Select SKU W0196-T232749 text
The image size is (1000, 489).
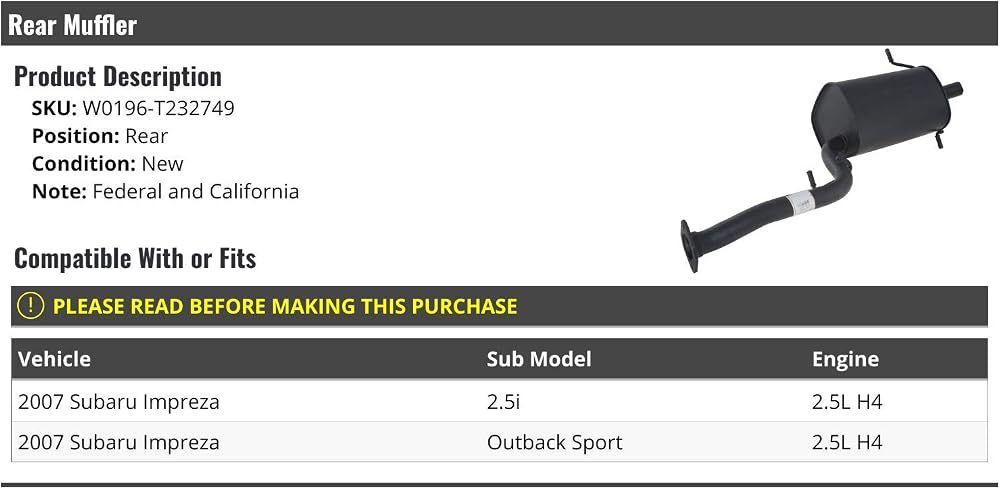133,108
